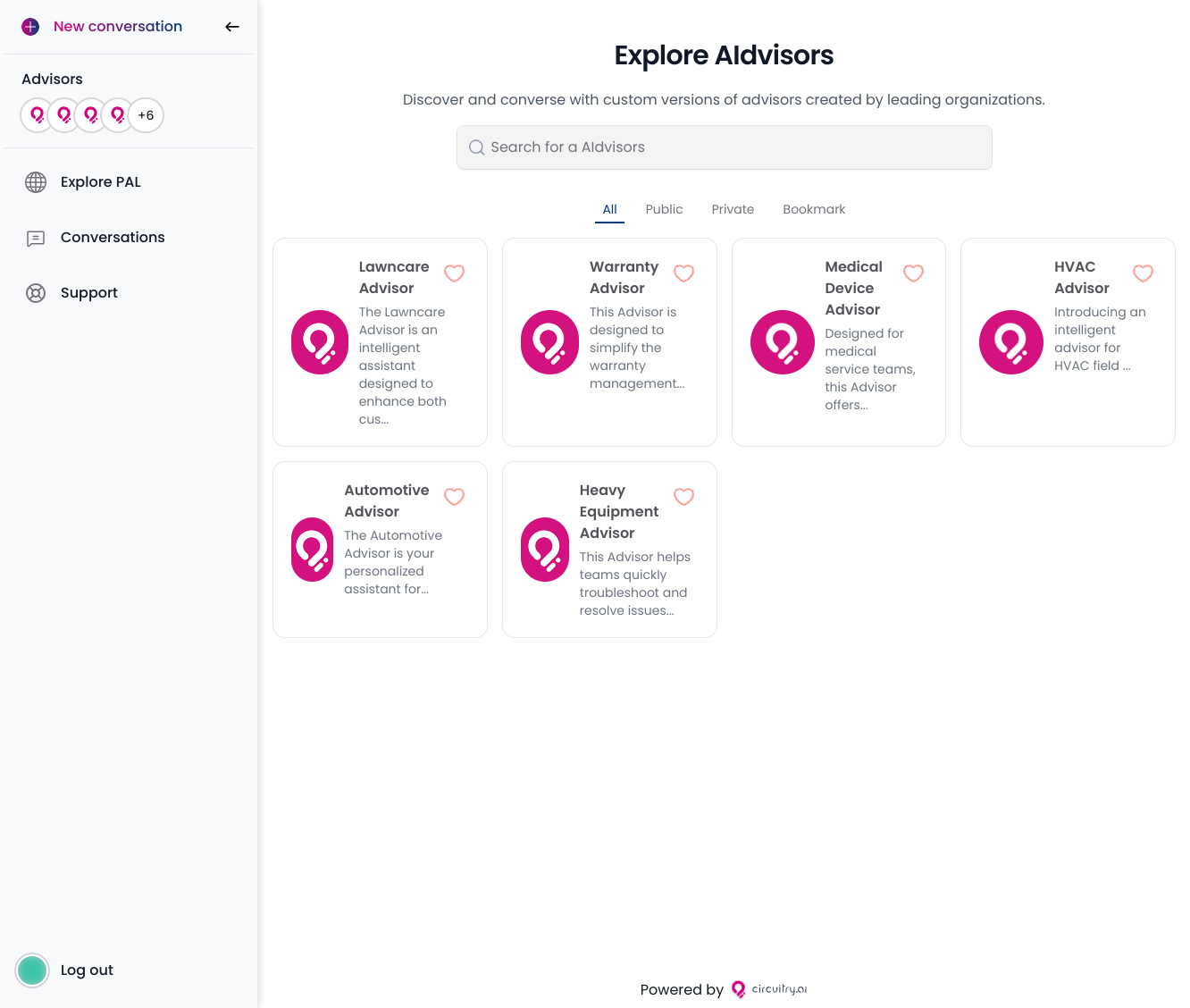Screen dimensions: 1190x1008
Task: Click the New conversation plus icon
Action: click(x=30, y=27)
